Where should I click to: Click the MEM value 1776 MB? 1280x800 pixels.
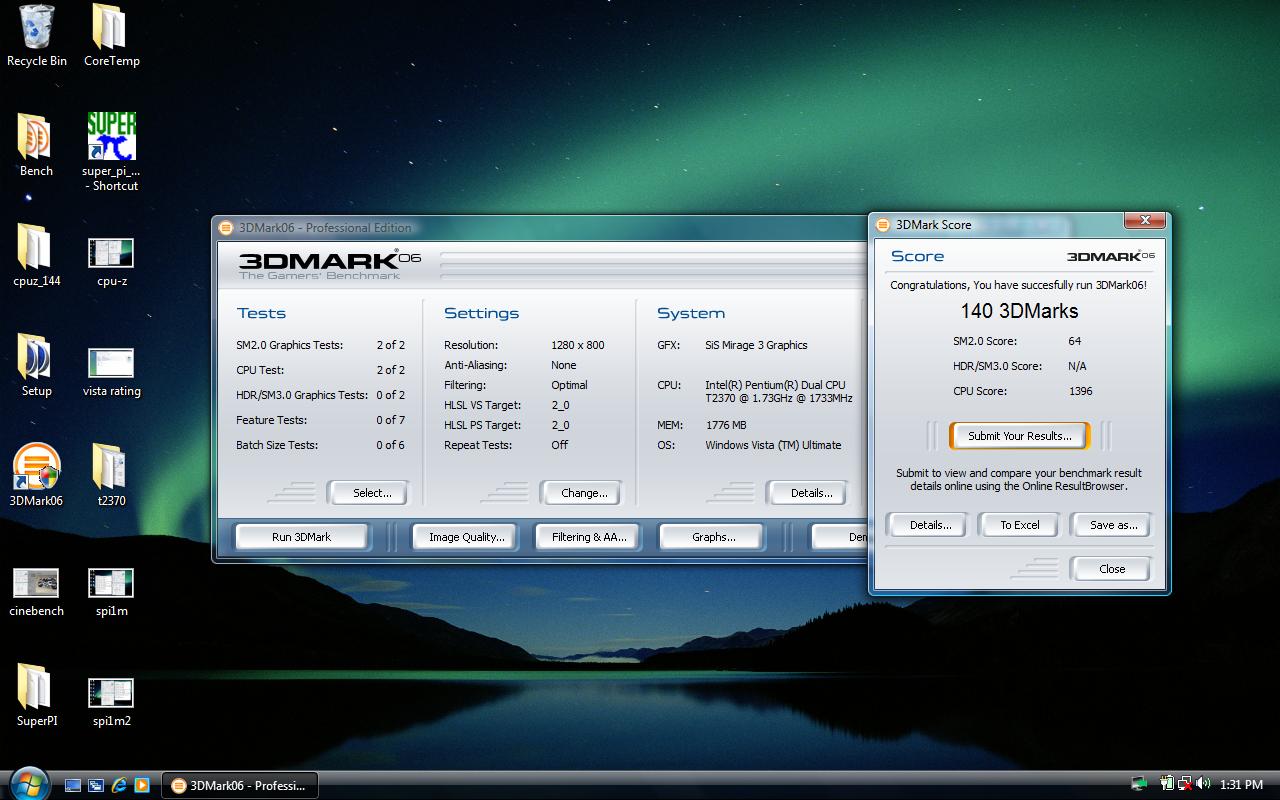click(x=726, y=425)
